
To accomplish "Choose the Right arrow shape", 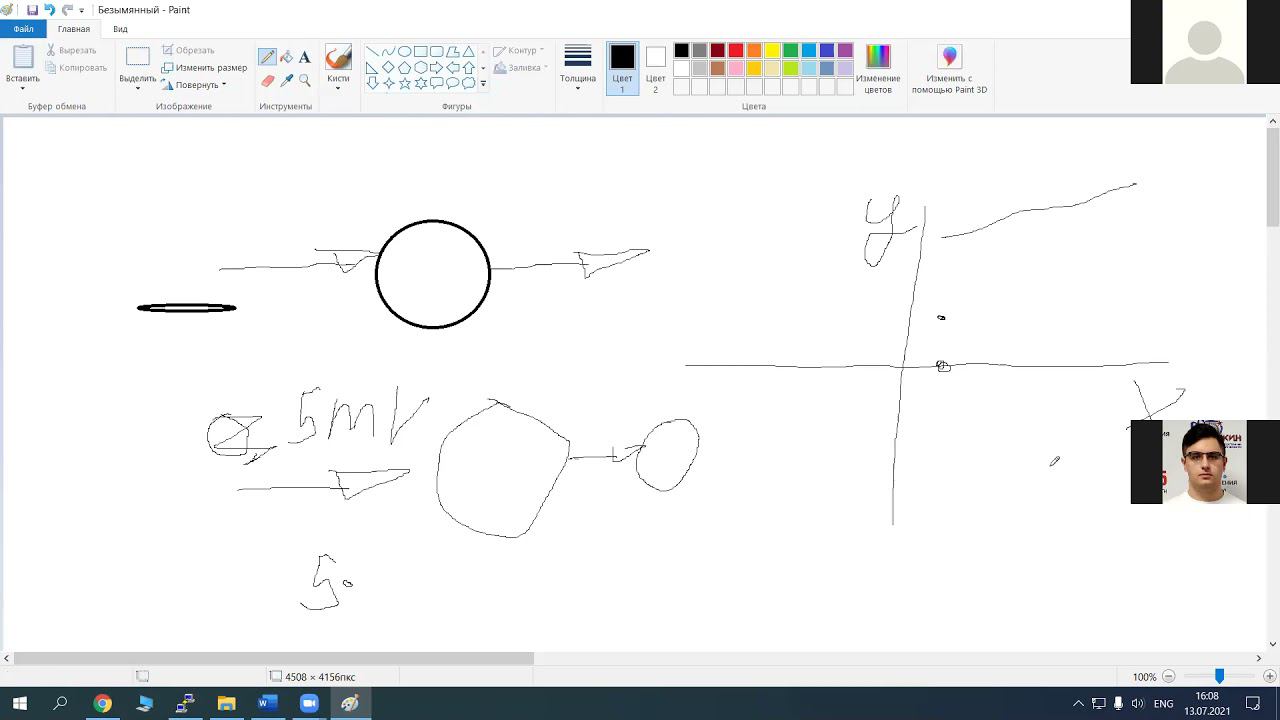I will [436, 68].
